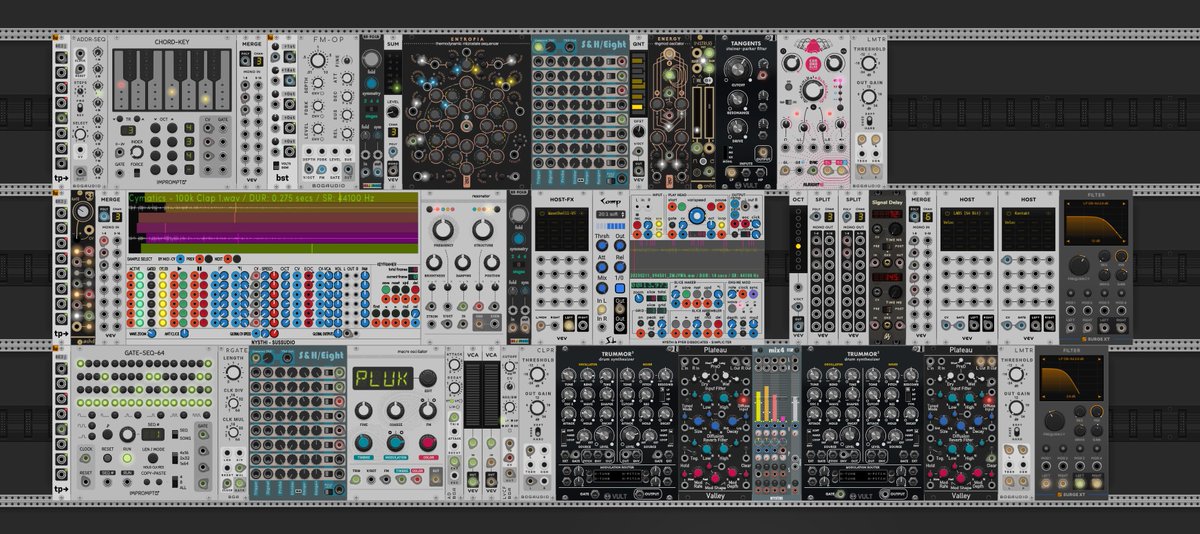Toggle the GATE-SEQ-64 RUN button
This screenshot has width=1200, height=534.
pyautogui.click(x=127, y=458)
